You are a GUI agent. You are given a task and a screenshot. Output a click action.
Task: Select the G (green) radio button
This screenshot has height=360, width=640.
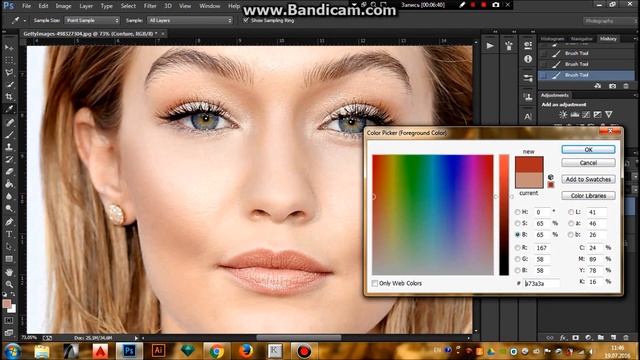point(518,259)
